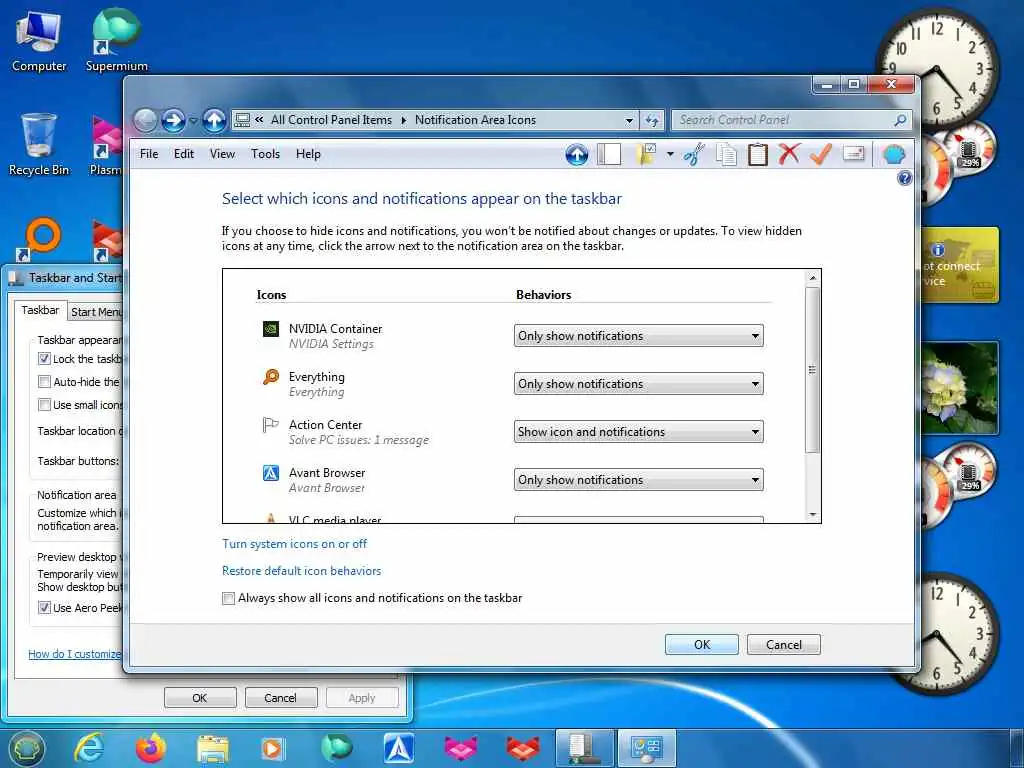Click the Up arrow beside the address bar

click(x=214, y=120)
